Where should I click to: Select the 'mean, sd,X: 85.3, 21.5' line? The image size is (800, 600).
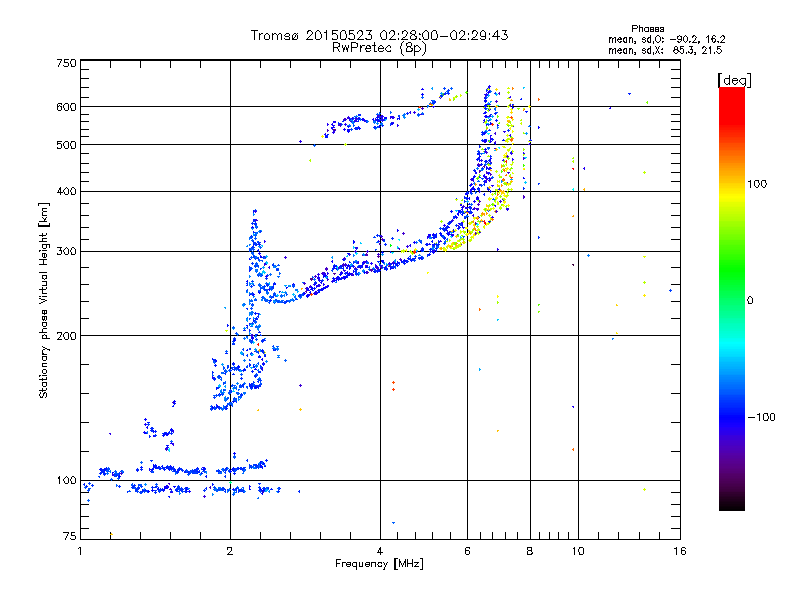pyautogui.click(x=665, y=50)
